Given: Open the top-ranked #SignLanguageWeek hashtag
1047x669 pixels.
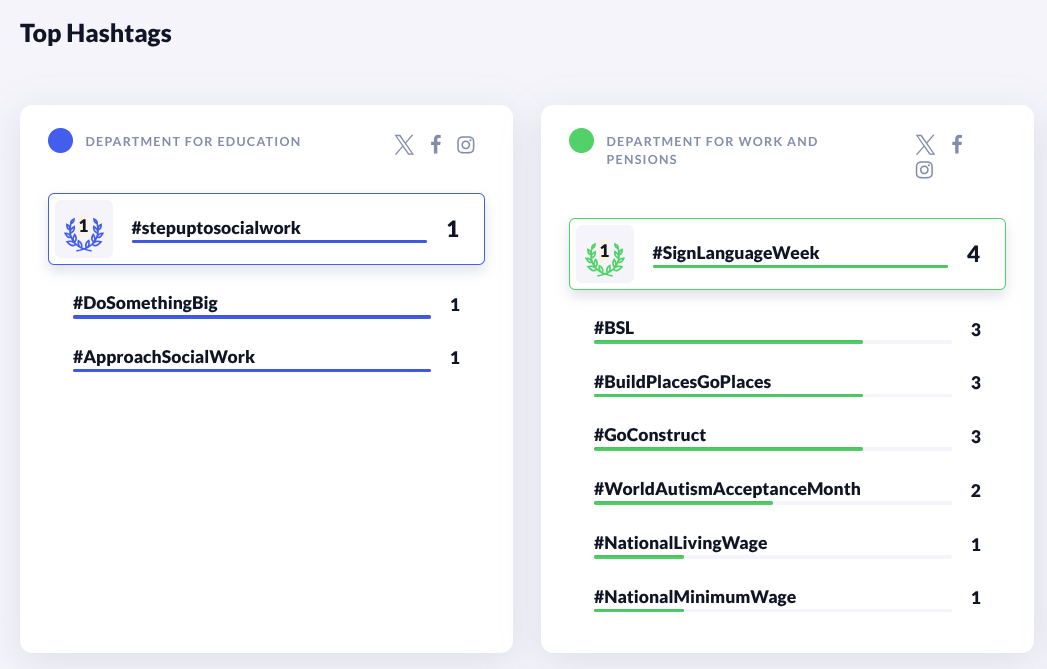Looking at the screenshot, I should pos(736,253).
